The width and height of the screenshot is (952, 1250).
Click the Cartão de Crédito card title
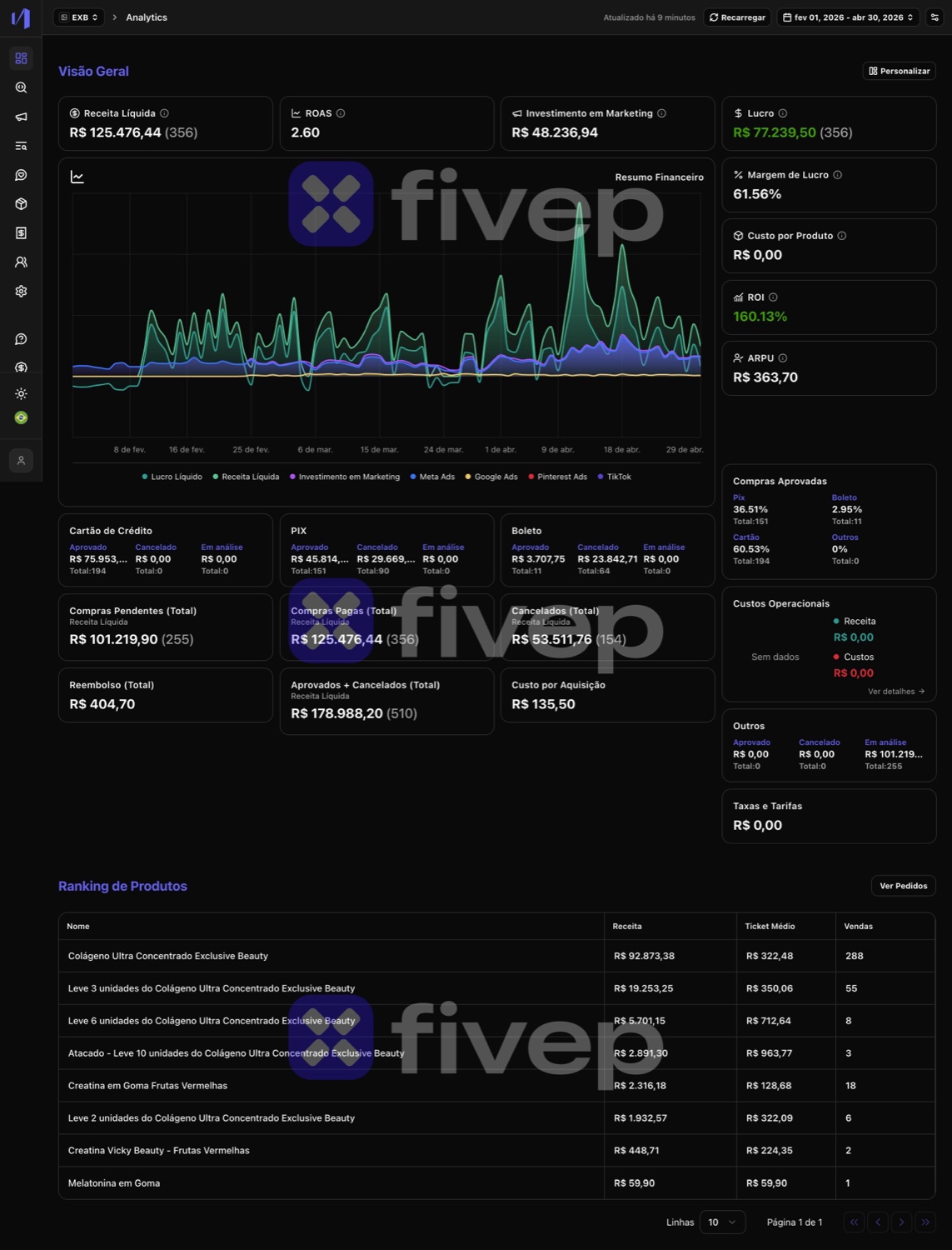tap(111, 531)
